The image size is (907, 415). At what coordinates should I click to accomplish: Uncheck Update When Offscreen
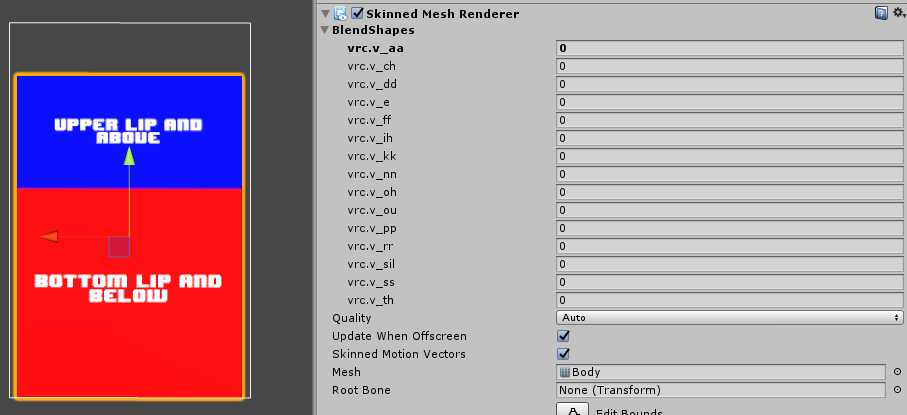tap(563, 336)
